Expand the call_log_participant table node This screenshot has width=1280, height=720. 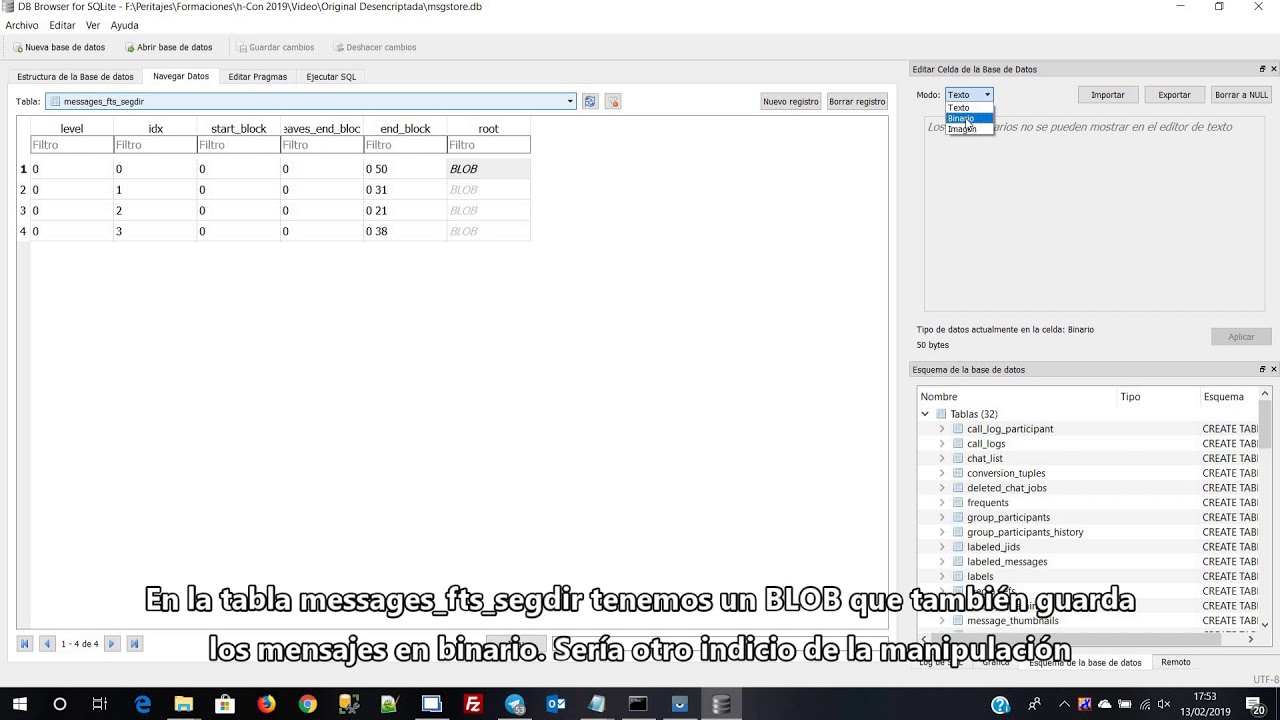tap(941, 429)
